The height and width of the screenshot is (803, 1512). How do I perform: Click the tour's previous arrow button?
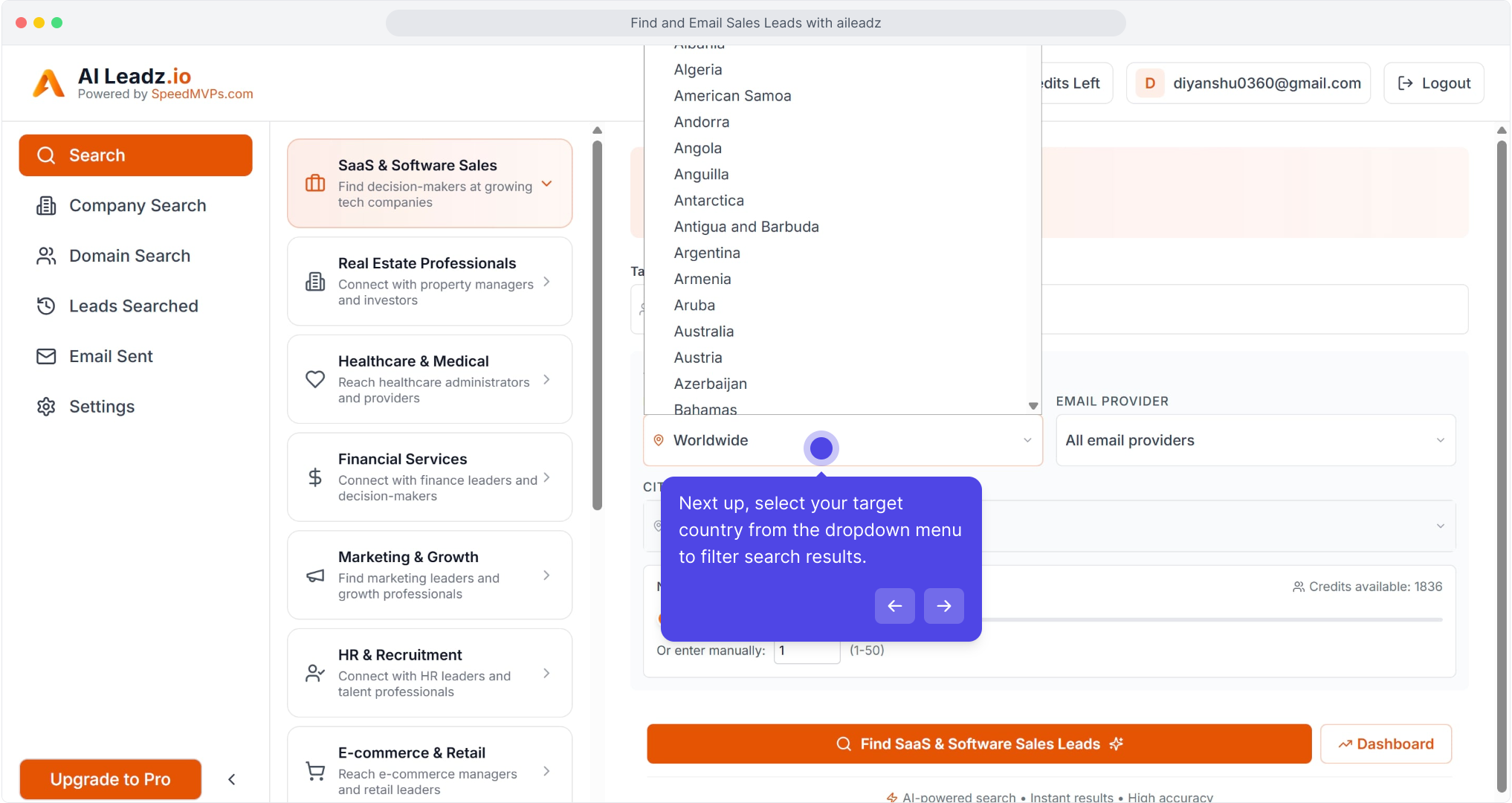tap(894, 606)
